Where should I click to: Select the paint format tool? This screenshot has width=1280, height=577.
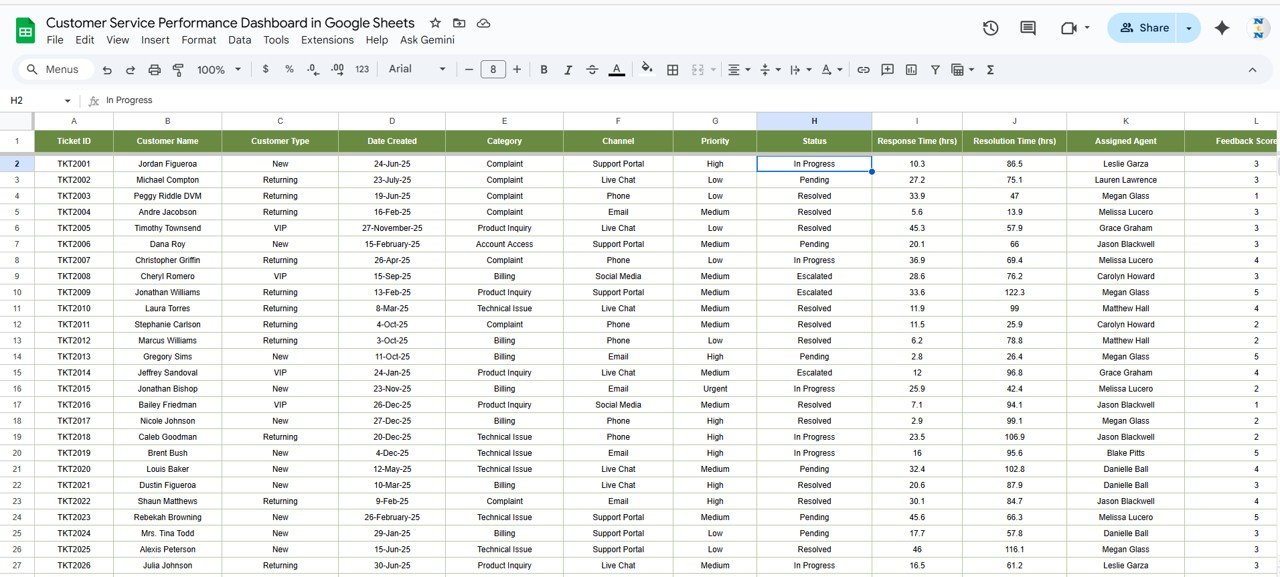180,69
